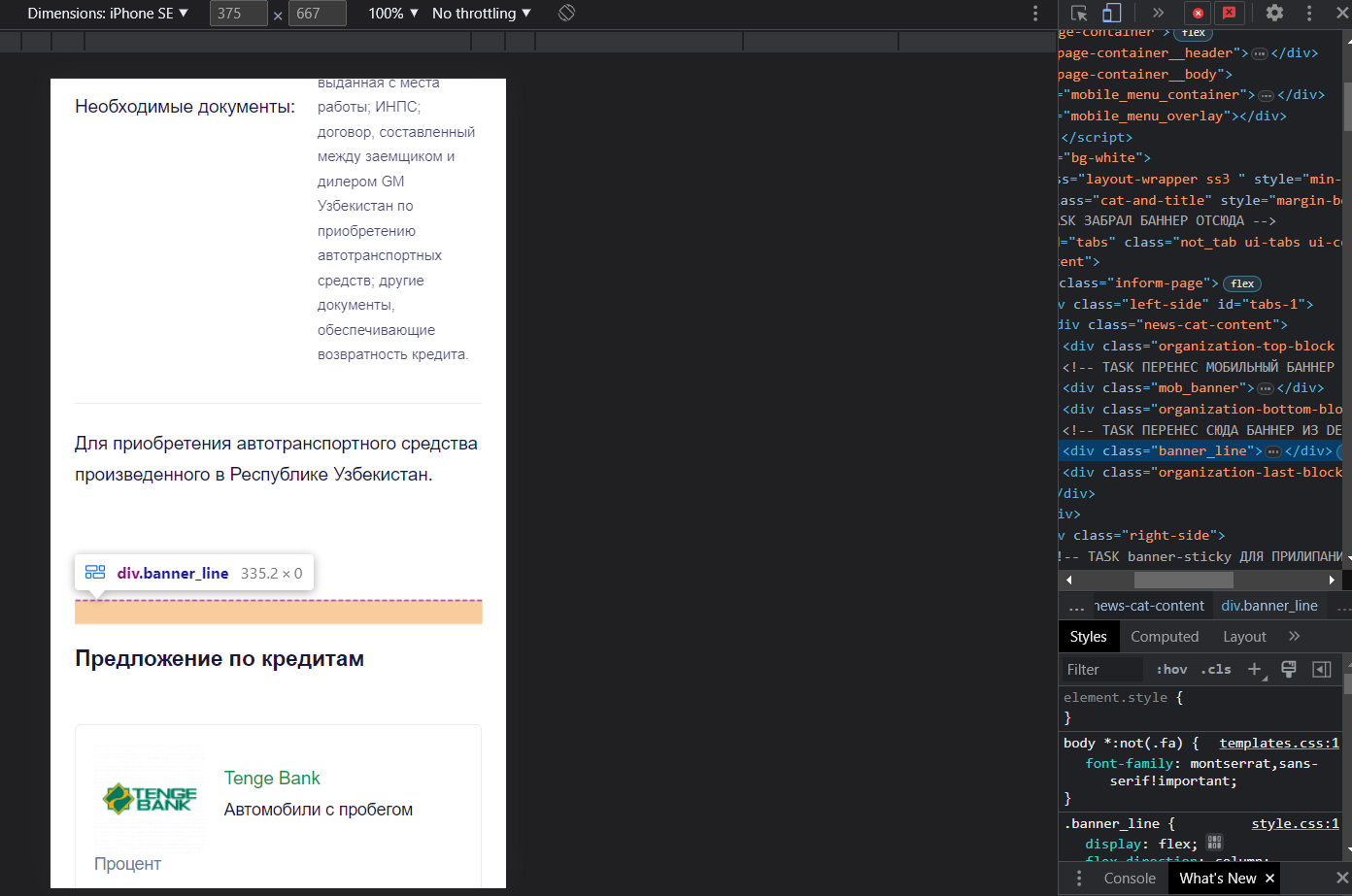
Task: Select the news-cat-content DOM node
Action: pos(1172,325)
